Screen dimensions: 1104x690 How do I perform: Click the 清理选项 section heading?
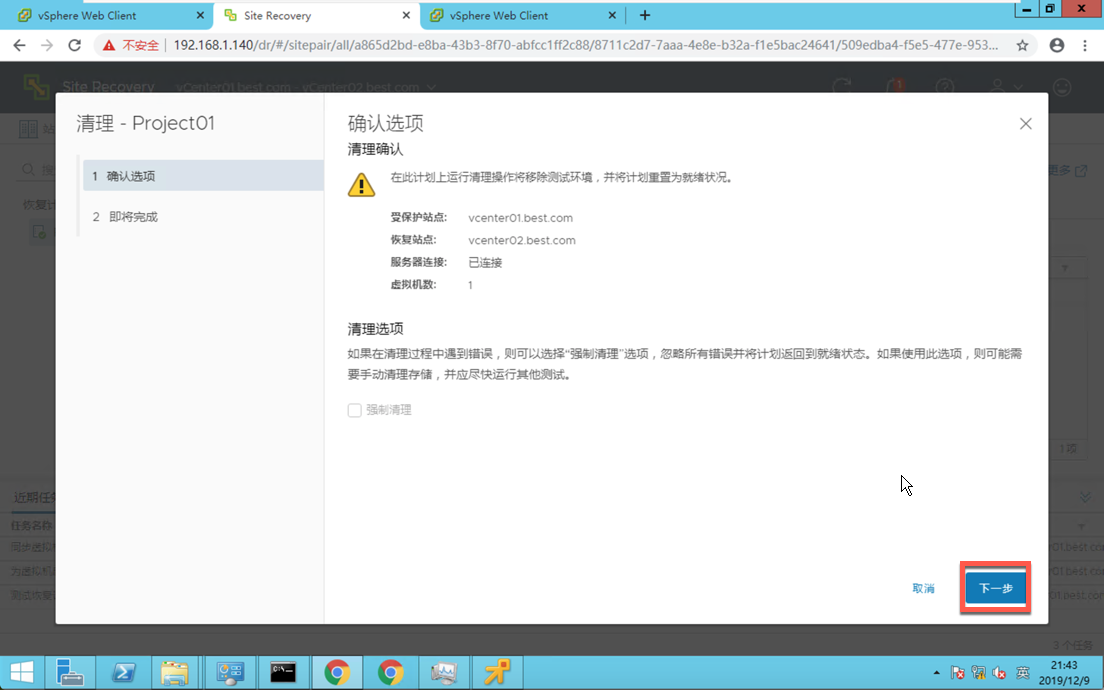pyautogui.click(x=375, y=329)
